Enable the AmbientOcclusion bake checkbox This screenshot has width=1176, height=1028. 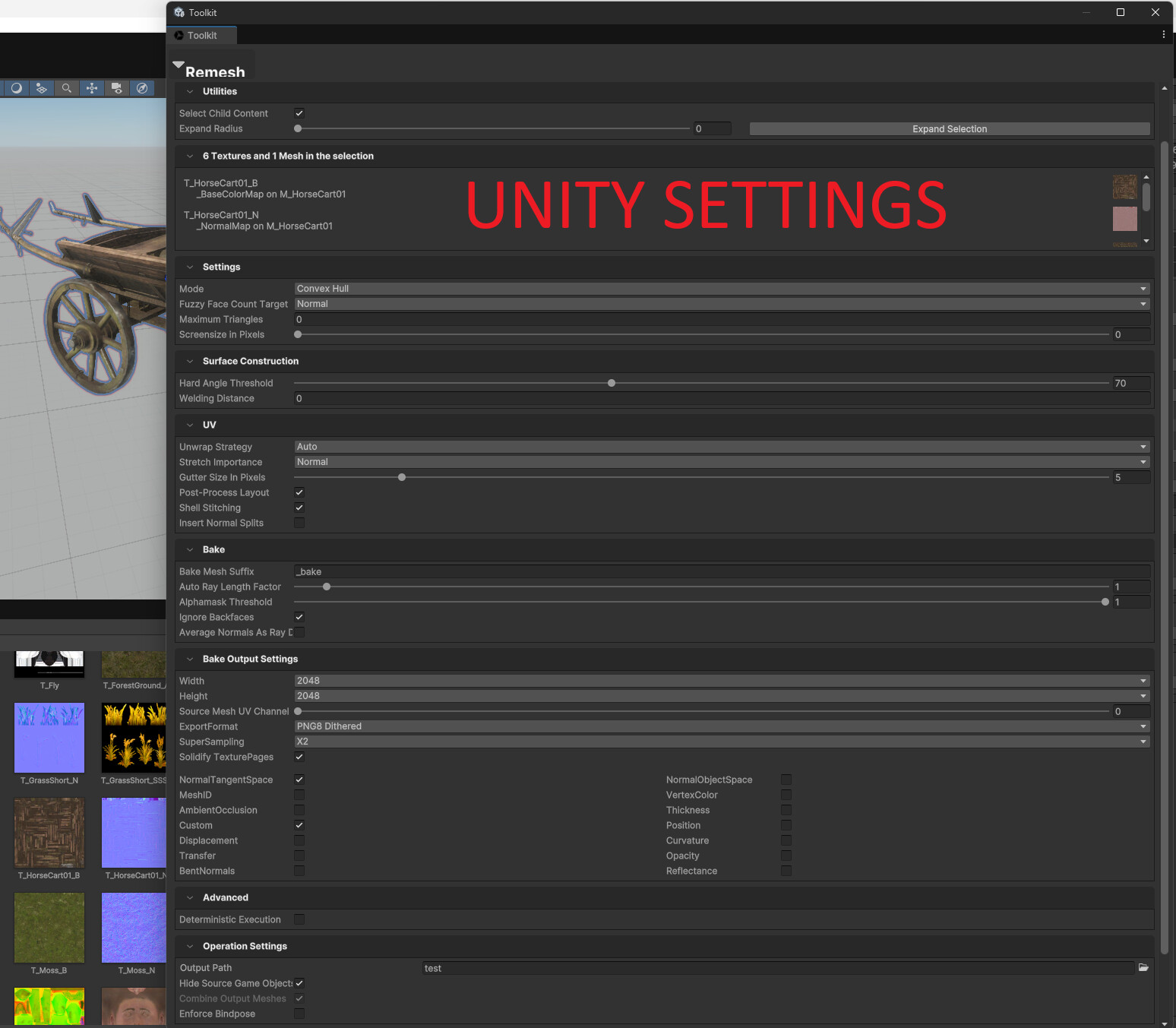[299, 810]
